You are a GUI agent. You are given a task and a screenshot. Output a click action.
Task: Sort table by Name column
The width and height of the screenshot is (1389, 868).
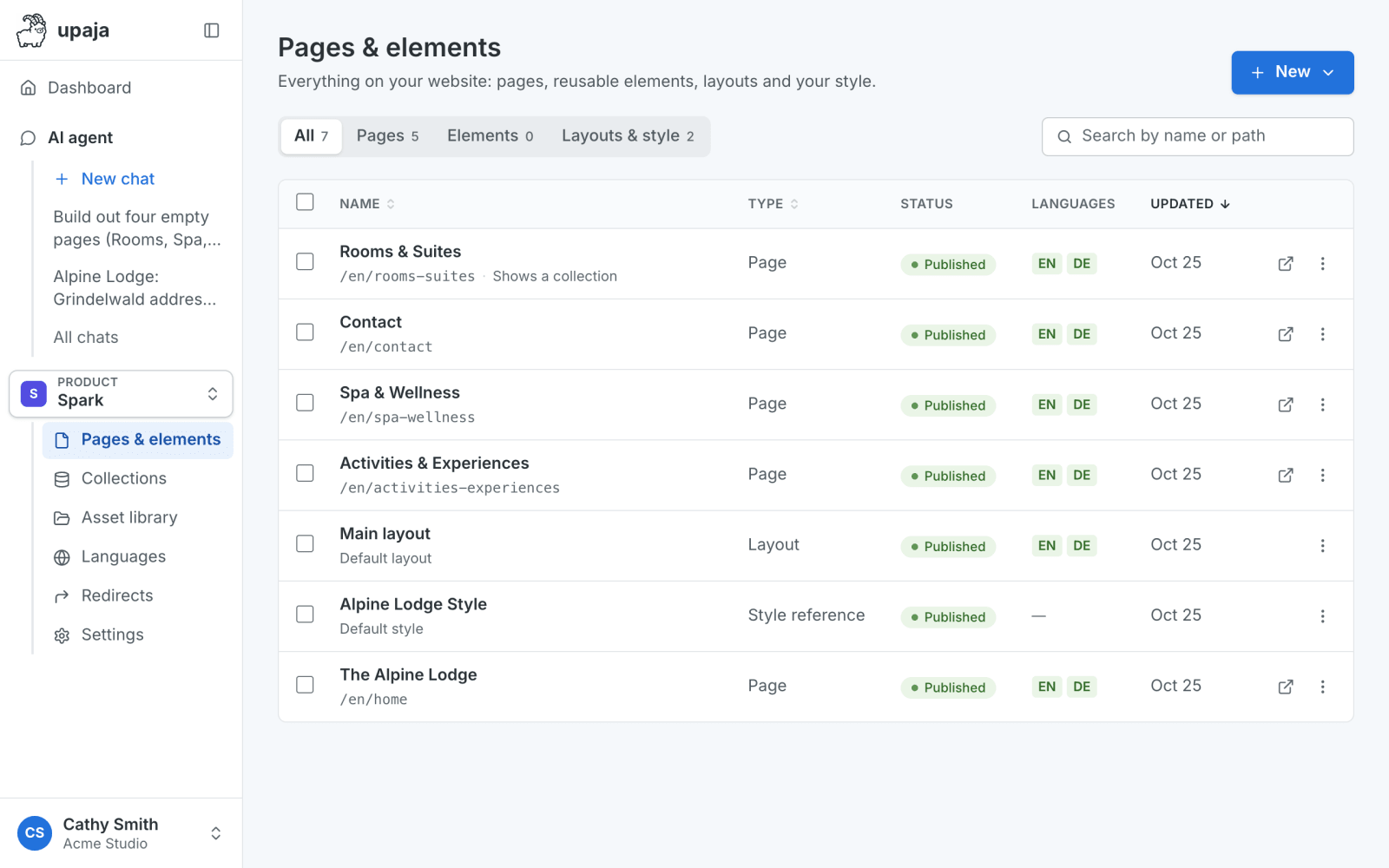pyautogui.click(x=367, y=204)
